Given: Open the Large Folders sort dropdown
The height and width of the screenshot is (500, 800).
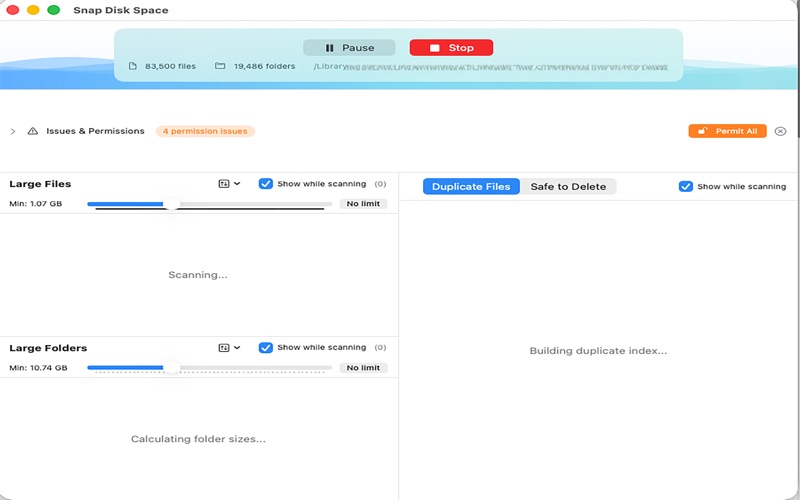Looking at the screenshot, I should click(229, 347).
